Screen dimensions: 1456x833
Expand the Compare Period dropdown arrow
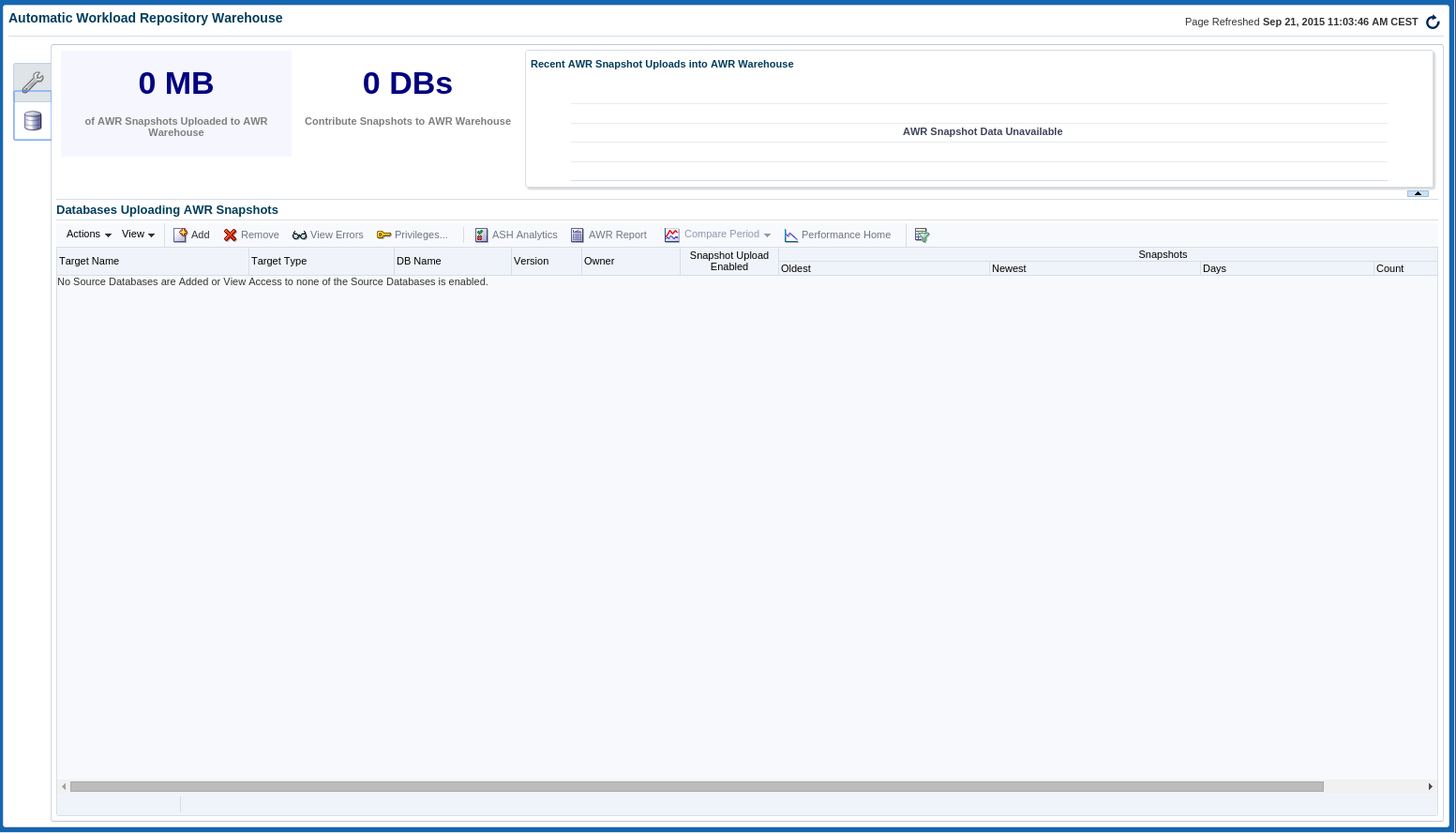point(767,235)
